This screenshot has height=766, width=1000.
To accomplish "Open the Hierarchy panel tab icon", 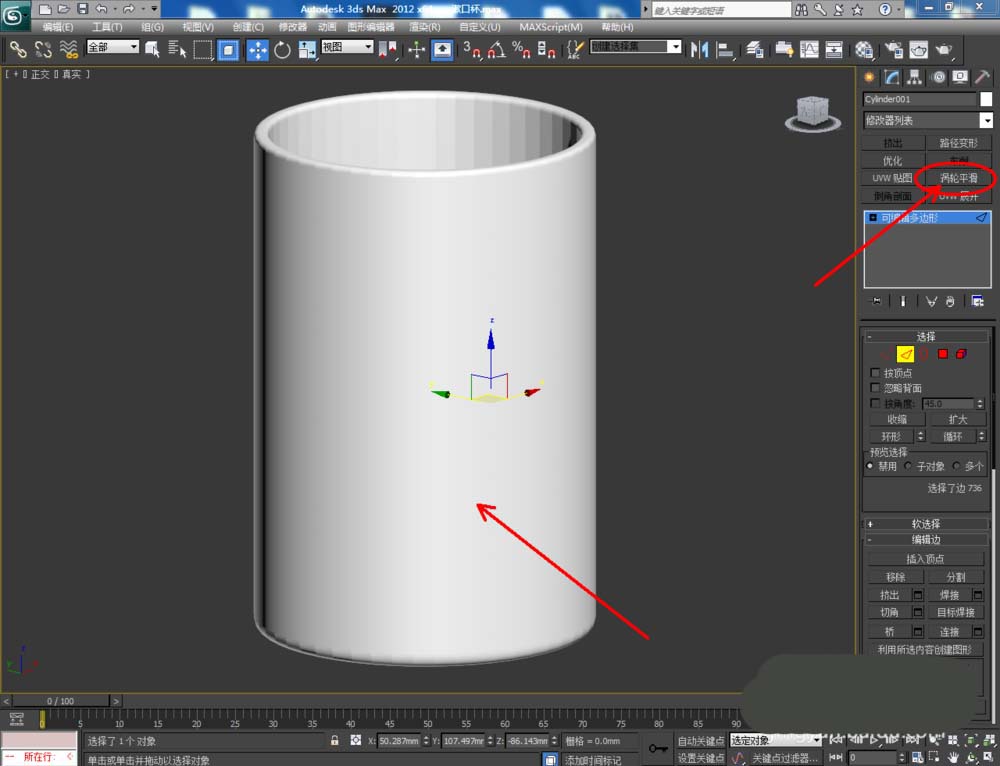I will tap(915, 78).
